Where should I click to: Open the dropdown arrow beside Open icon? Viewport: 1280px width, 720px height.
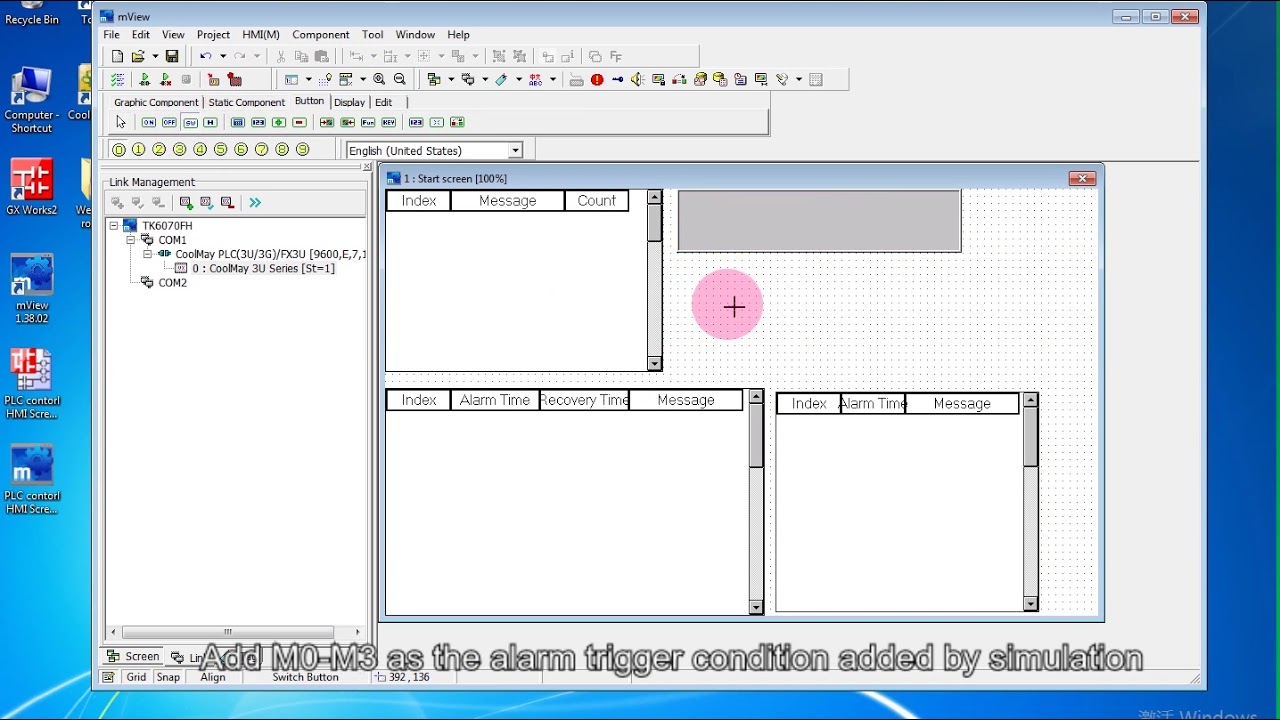(x=155, y=57)
